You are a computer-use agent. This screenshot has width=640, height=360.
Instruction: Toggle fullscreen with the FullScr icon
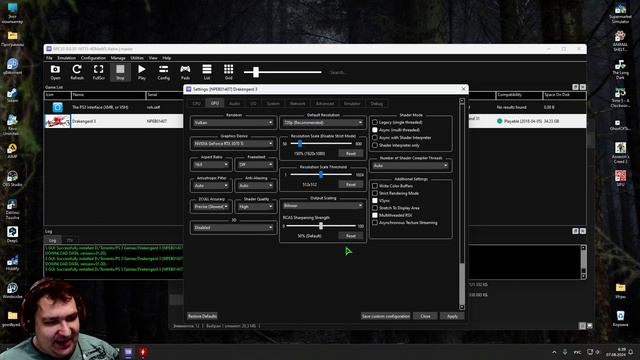coord(98,72)
